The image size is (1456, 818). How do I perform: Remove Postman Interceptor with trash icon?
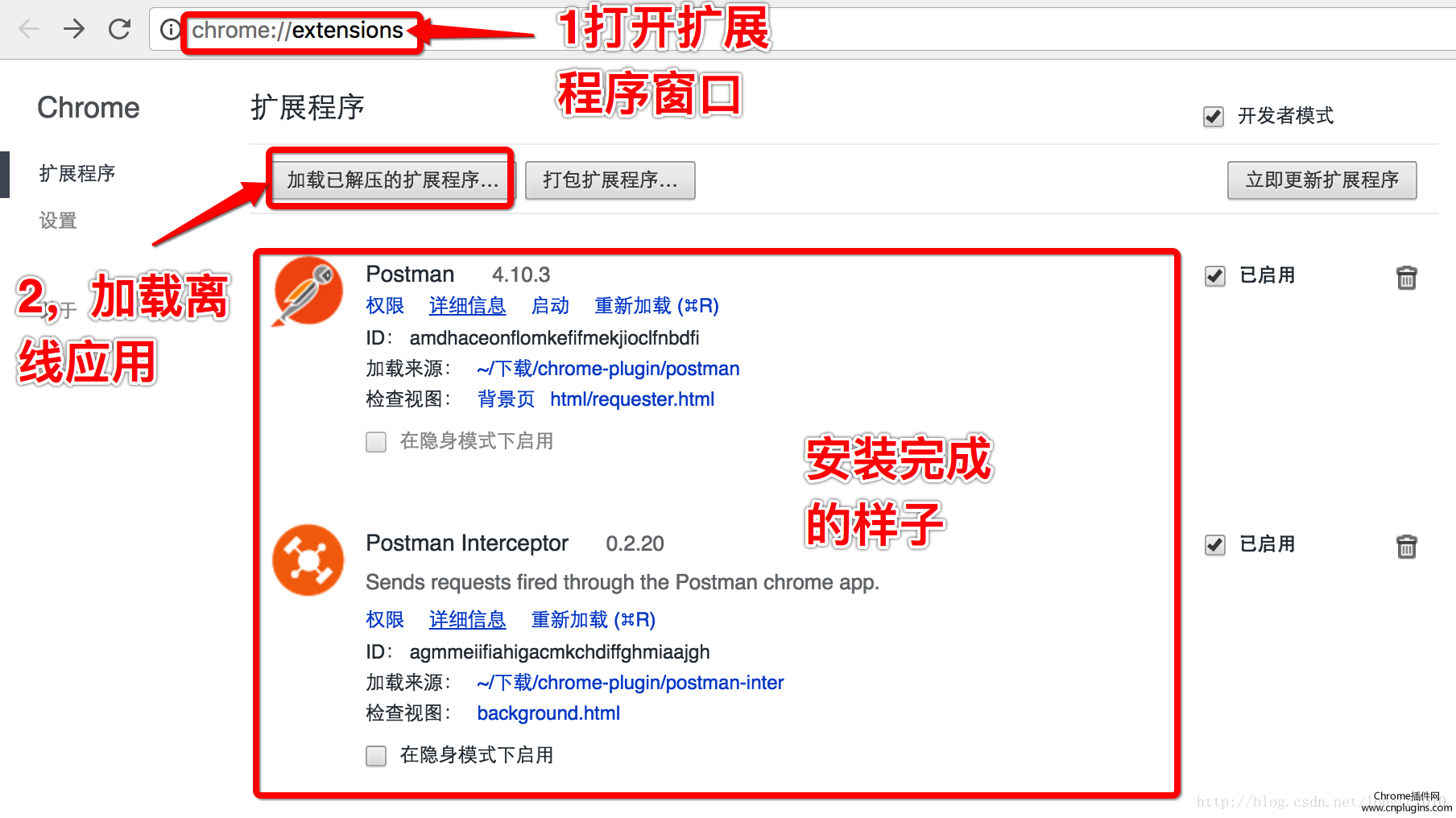tap(1406, 546)
